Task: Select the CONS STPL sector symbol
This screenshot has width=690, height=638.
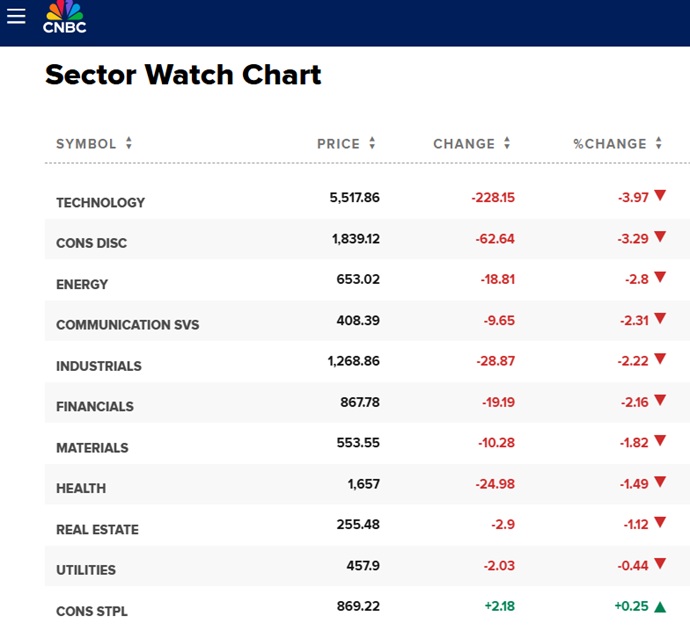Action: [91, 611]
